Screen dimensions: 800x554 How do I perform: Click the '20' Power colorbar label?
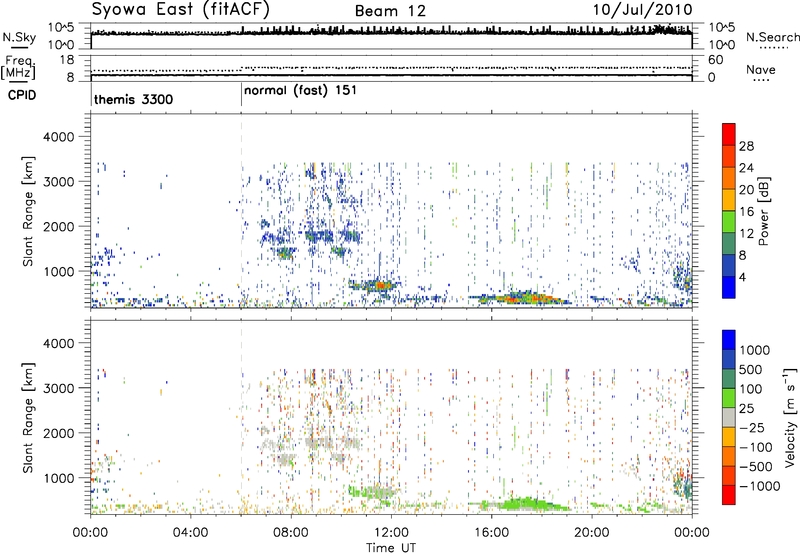click(x=746, y=190)
